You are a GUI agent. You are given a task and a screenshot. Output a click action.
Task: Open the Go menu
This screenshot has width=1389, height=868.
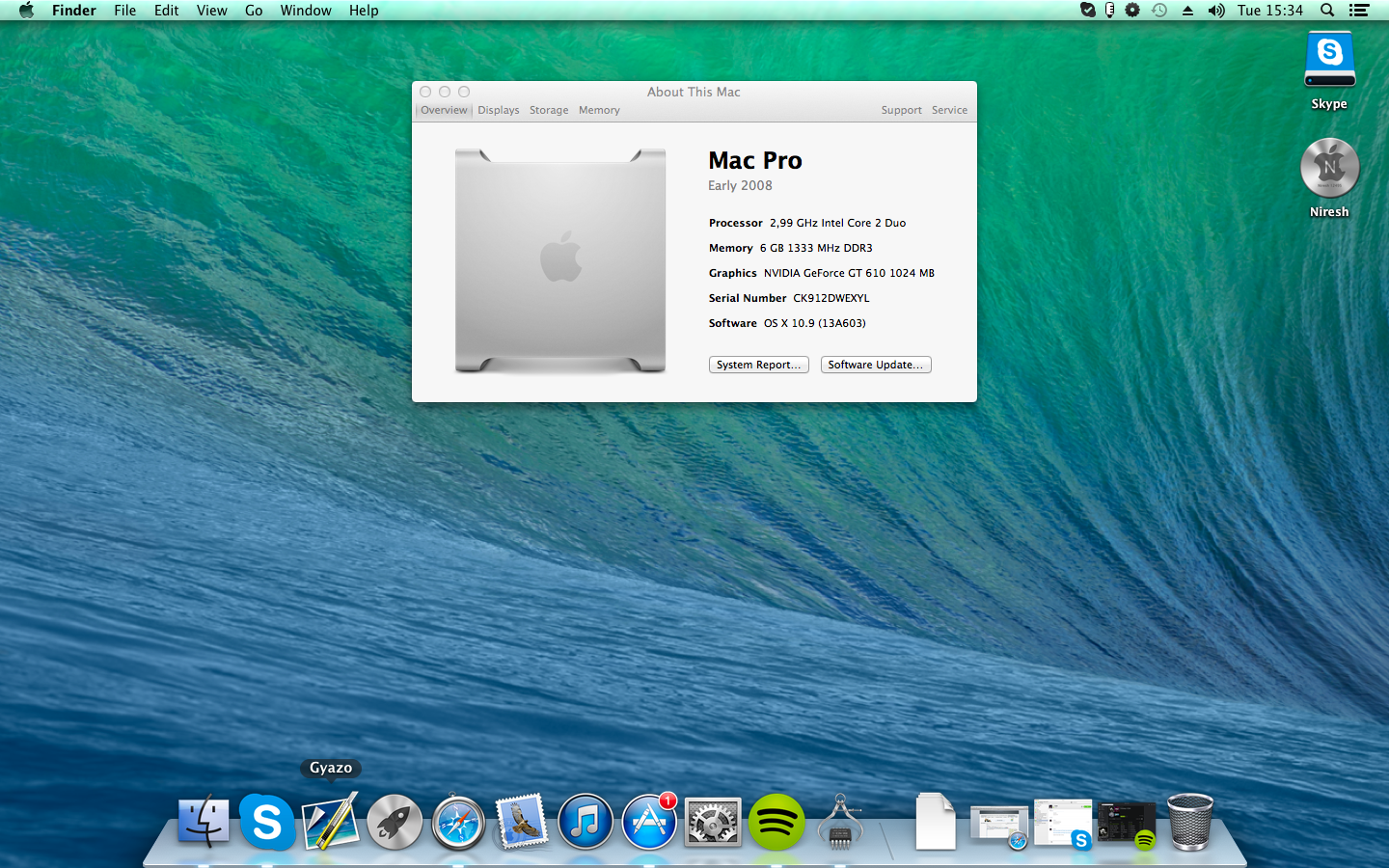pyautogui.click(x=254, y=11)
